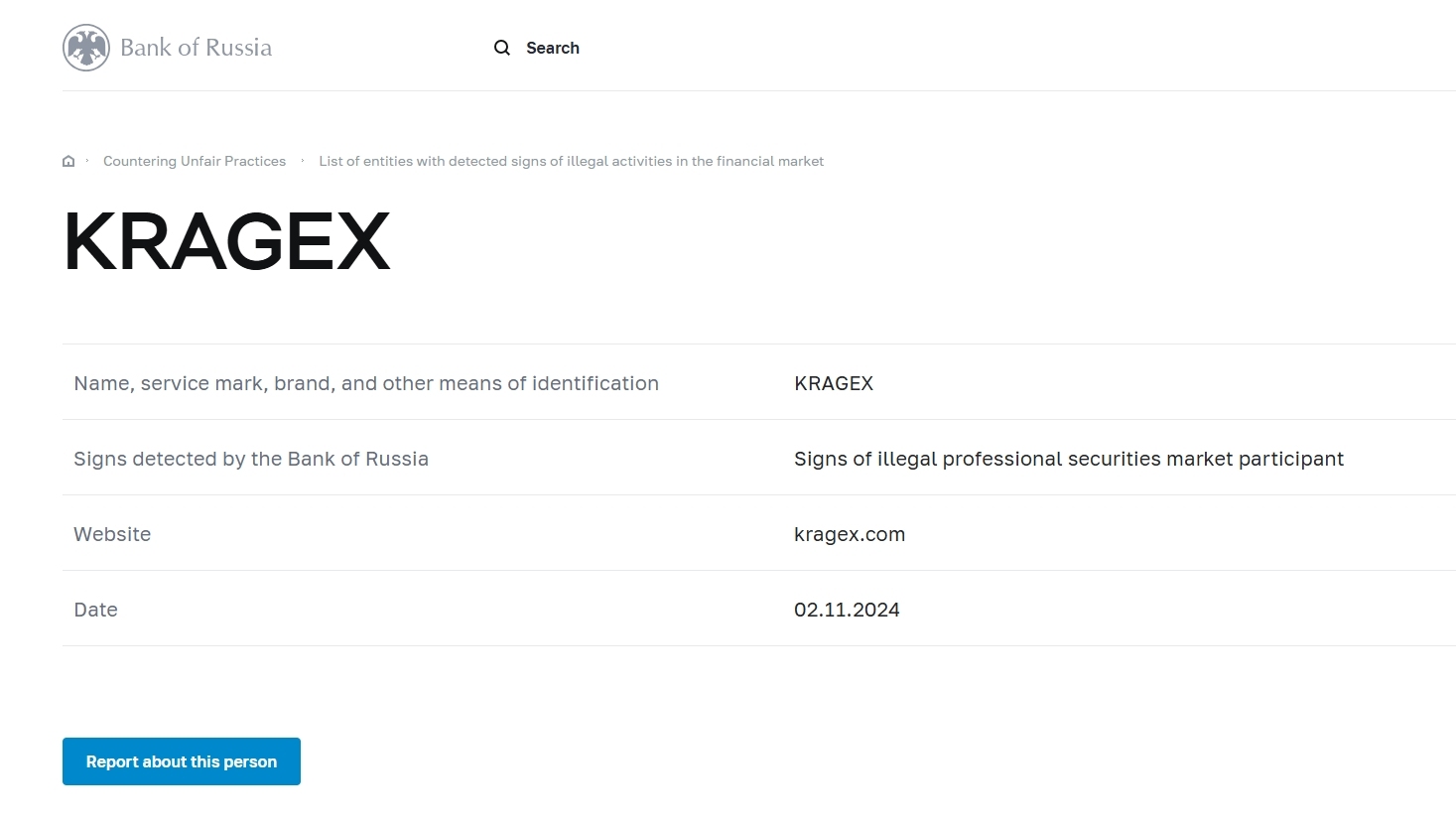Open Search from the header label
The width and height of the screenshot is (1456, 825).
click(553, 48)
